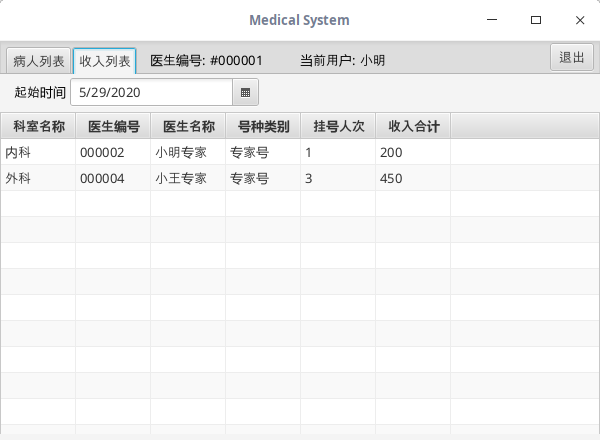Select the 外科 department cell

38,178
